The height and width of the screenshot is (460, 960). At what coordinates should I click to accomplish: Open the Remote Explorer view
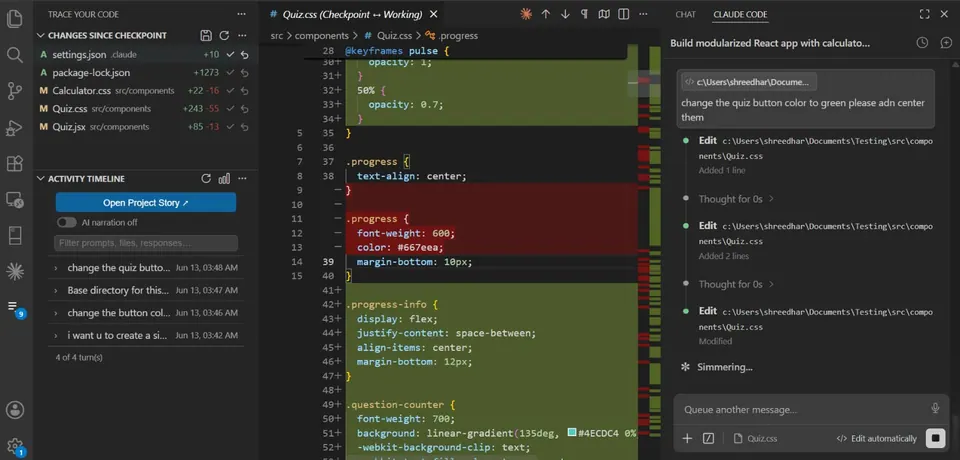15,200
